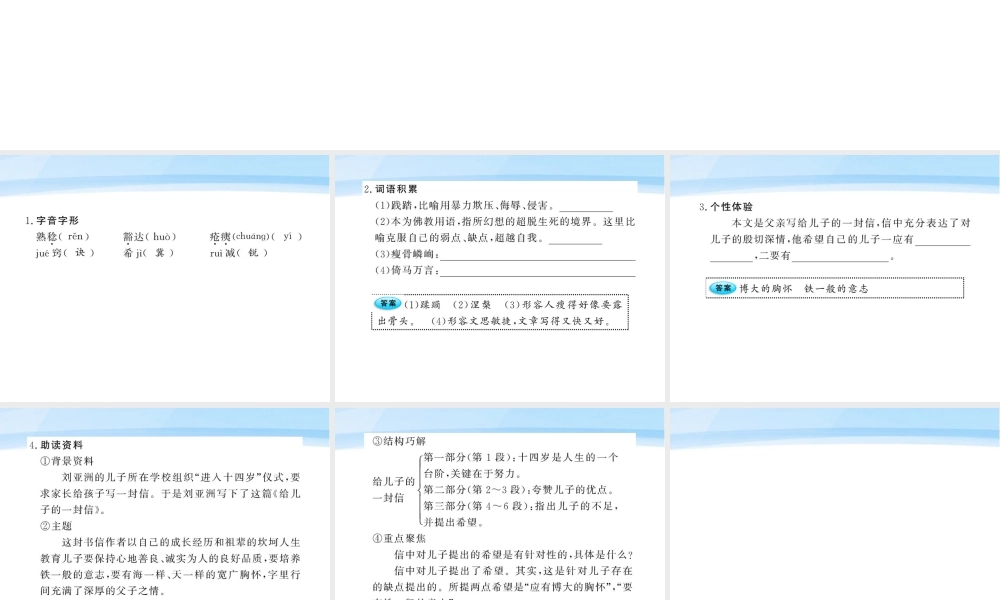Image resolution: width=1000 pixels, height=600 pixels.
Task: Click the question 信中对儿子提出的希望是有针对性的
Action: coord(514,555)
